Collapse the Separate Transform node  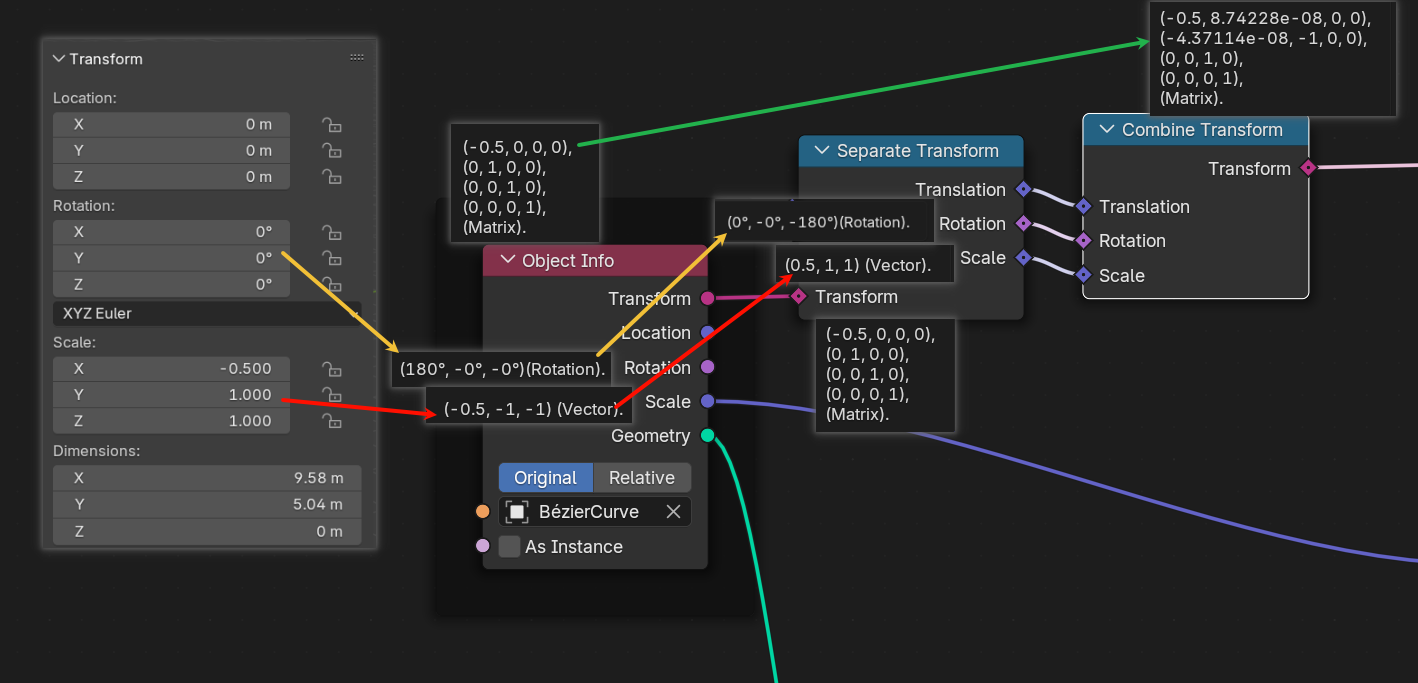(822, 151)
